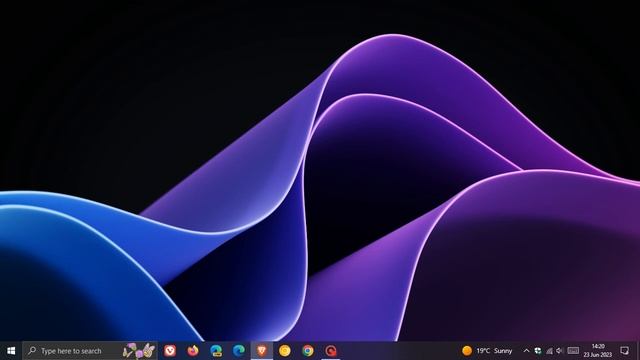Click the 'Type here to search' box
Viewport: 640px width, 360px height.
(90, 351)
